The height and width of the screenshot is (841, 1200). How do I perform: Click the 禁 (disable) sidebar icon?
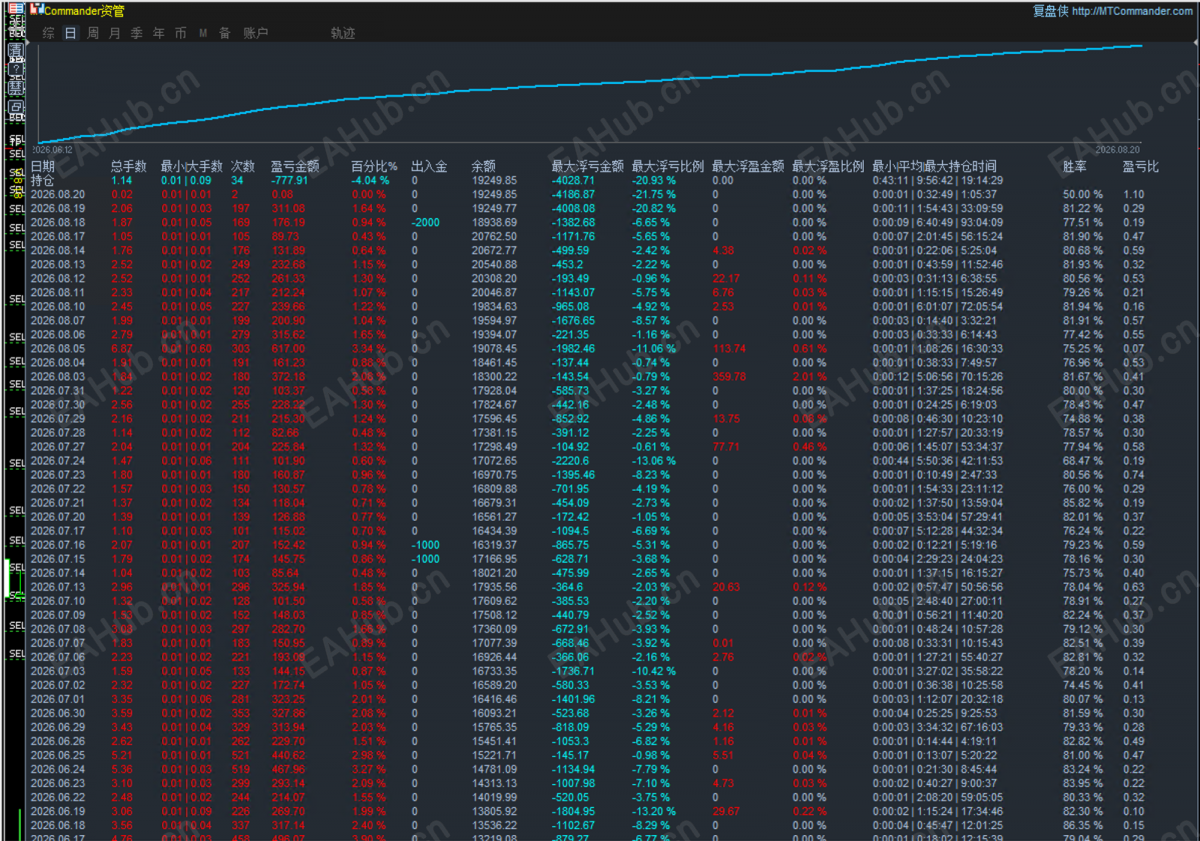16,87
